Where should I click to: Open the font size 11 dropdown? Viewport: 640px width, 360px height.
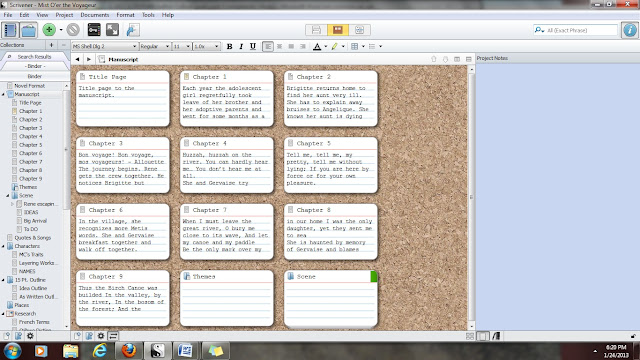click(x=182, y=47)
